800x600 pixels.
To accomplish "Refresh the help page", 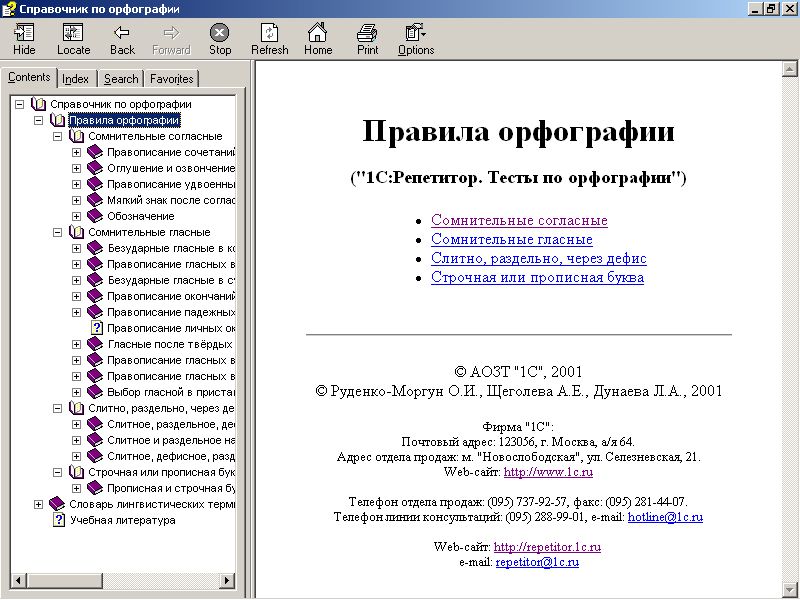I will coord(269,39).
